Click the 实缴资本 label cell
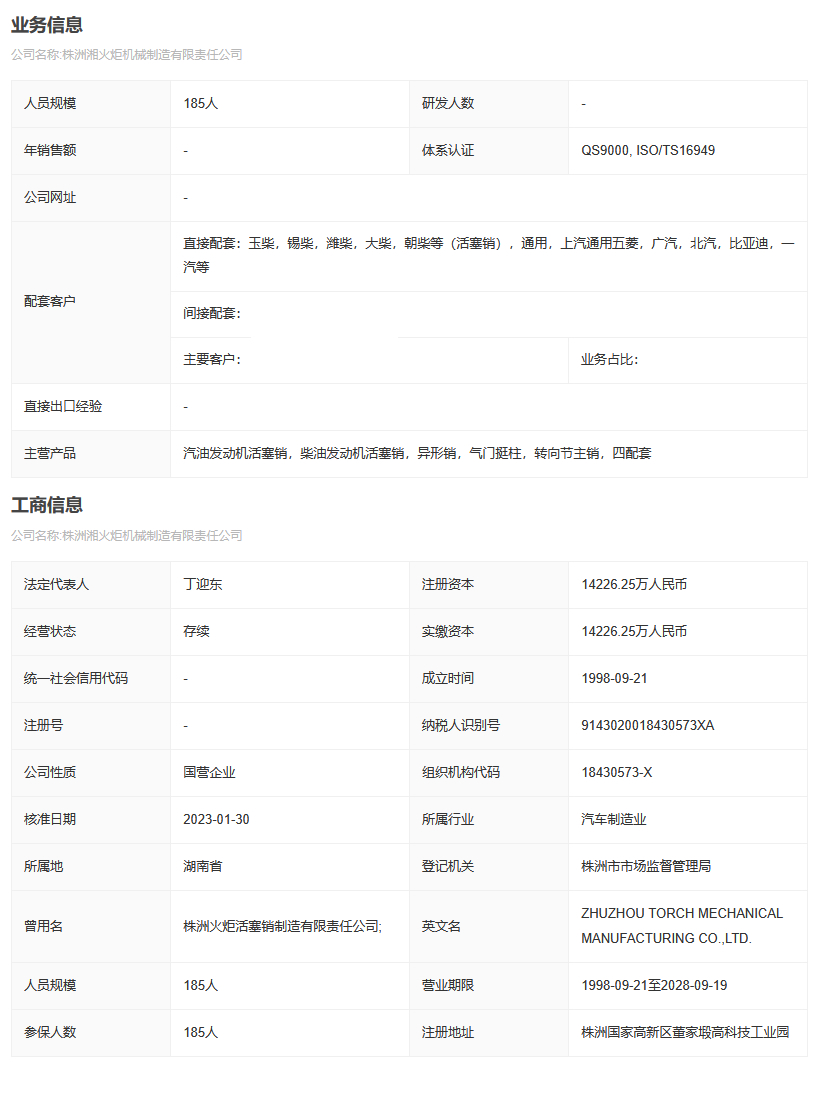 point(488,632)
